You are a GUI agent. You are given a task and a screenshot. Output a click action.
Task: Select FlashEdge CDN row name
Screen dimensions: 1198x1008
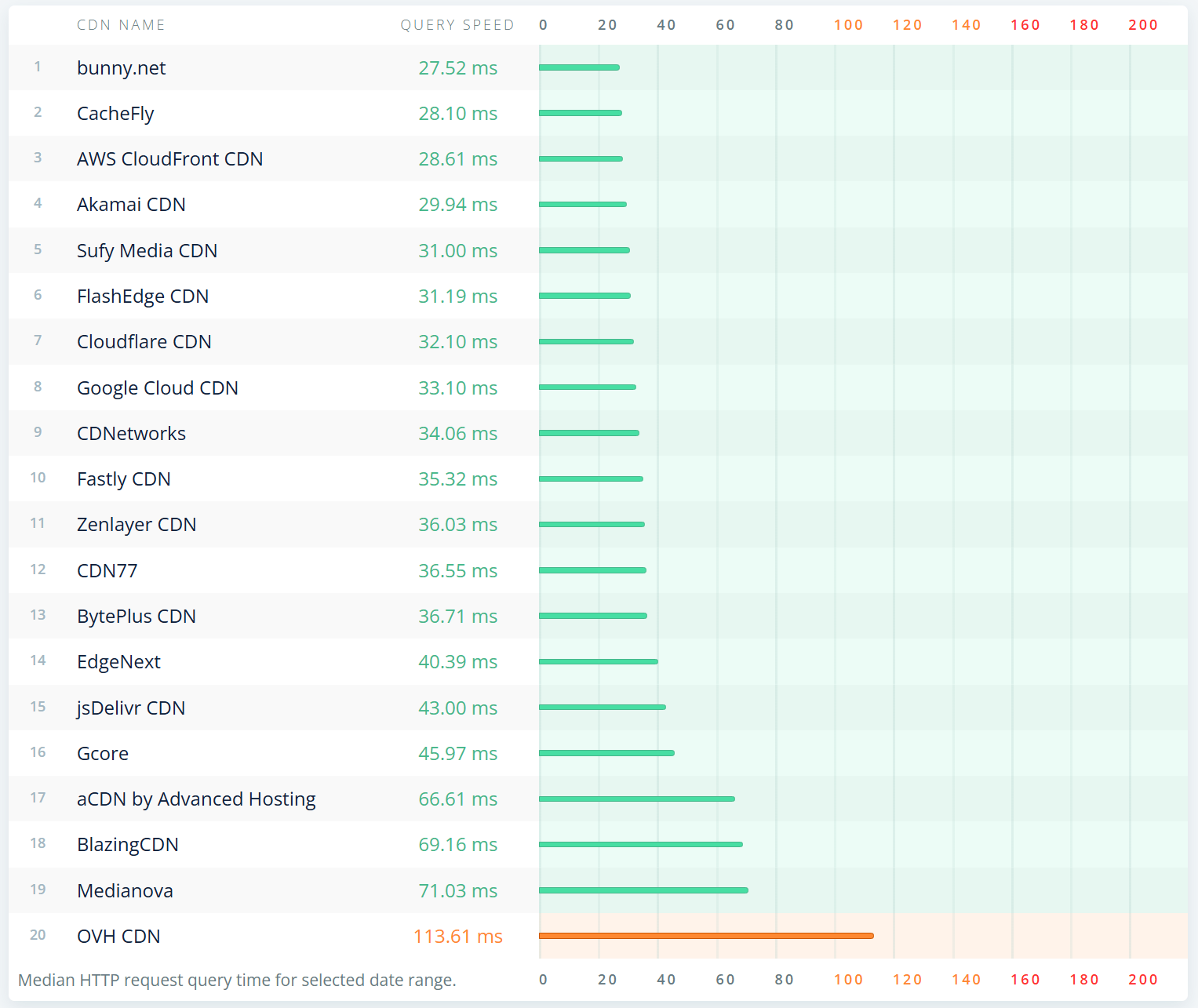point(143,297)
